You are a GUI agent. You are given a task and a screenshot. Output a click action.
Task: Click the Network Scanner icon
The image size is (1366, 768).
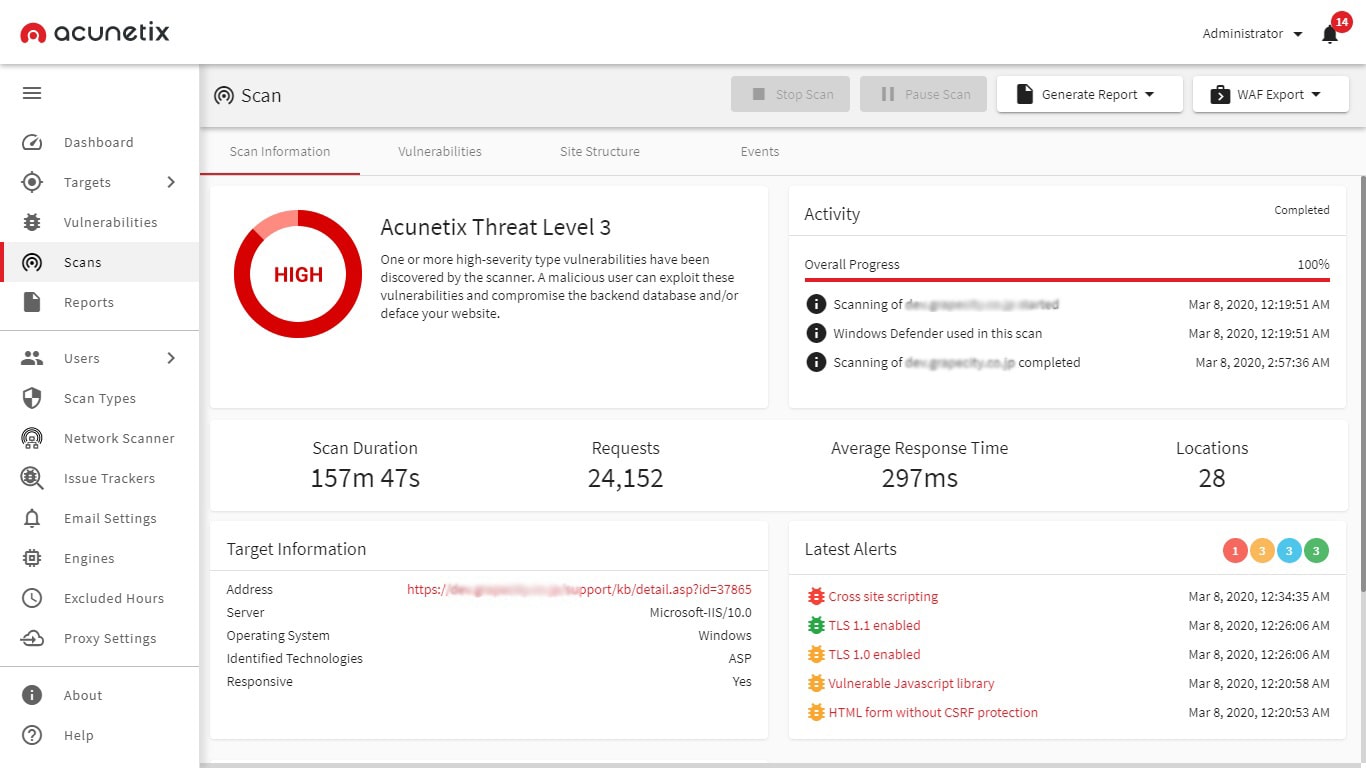point(32,438)
